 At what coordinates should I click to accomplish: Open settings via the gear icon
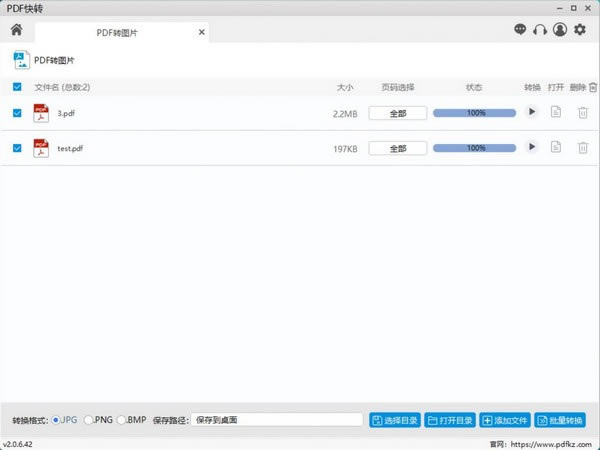[x=580, y=30]
